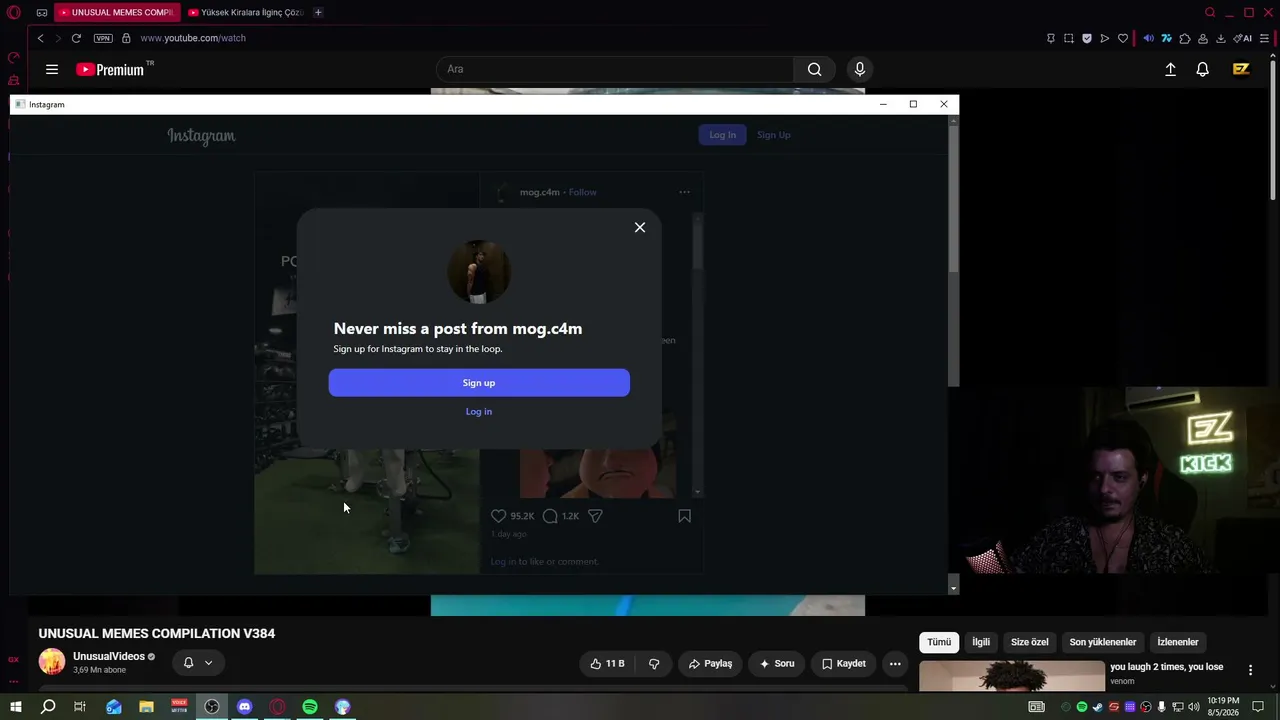Click the pin icon in the Opera toolbar
Screen dimensions: 1280x720
[1051, 38]
